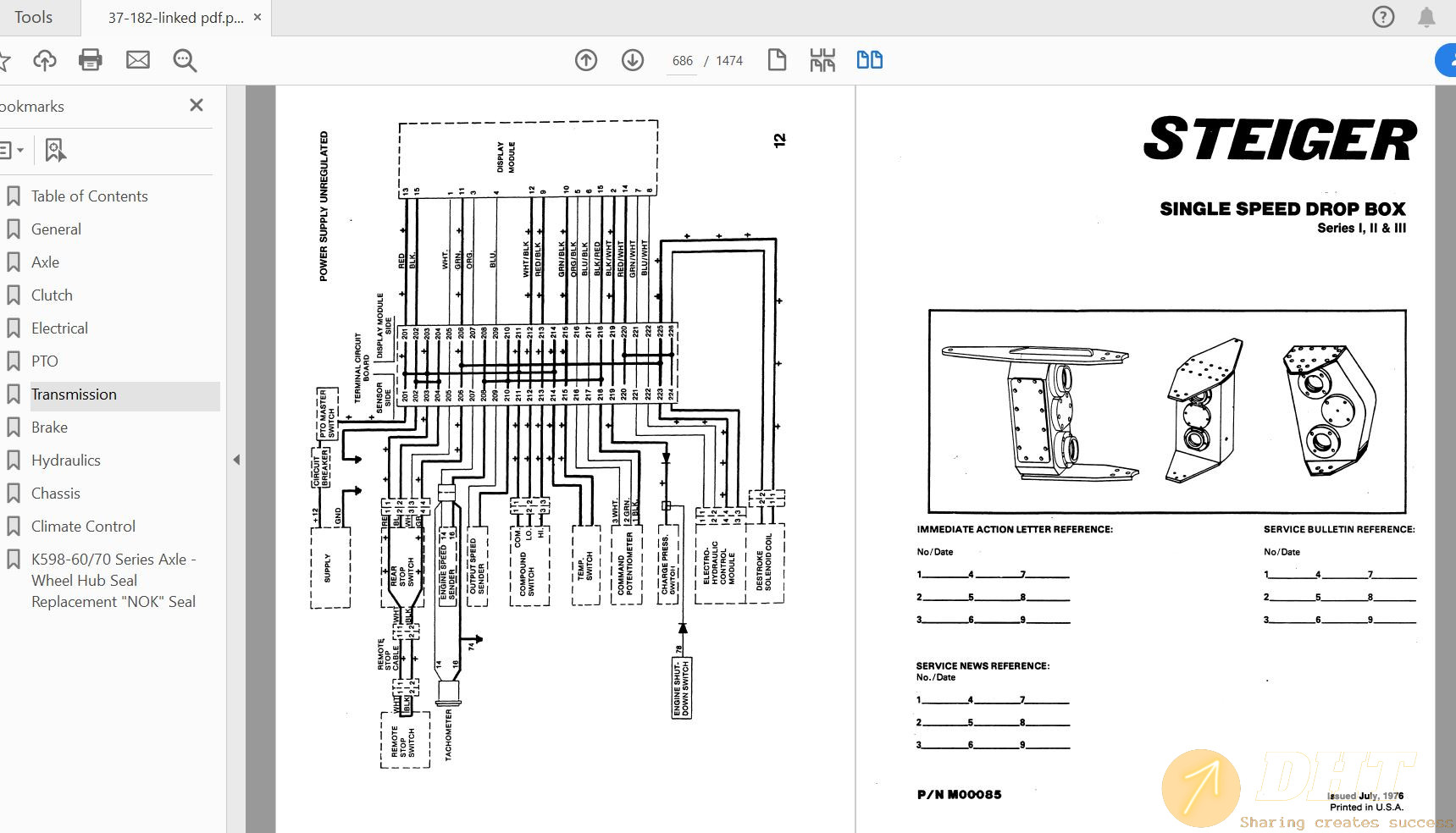
Task: Open the Electrical bookmark
Action: 59,328
